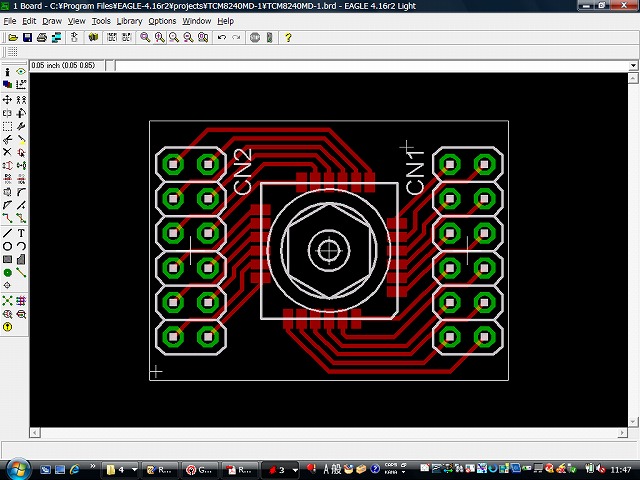The height and width of the screenshot is (480, 640).
Task: Select the Wire line tool
Action: click(7, 233)
